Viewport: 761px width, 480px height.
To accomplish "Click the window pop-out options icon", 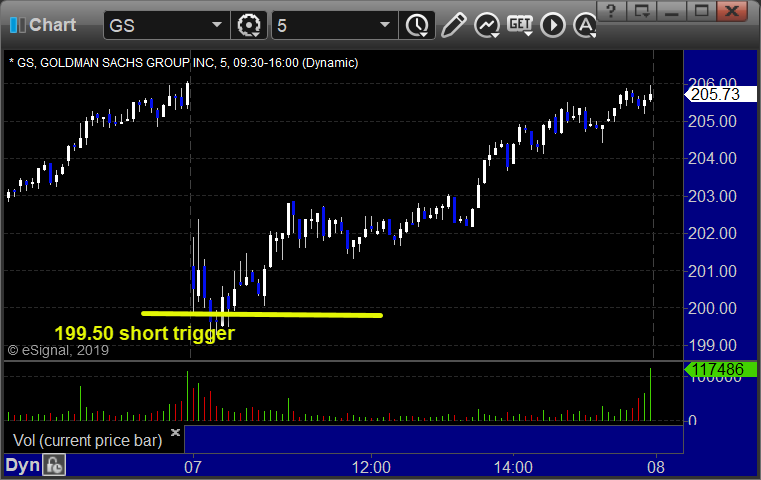I will (x=642, y=11).
